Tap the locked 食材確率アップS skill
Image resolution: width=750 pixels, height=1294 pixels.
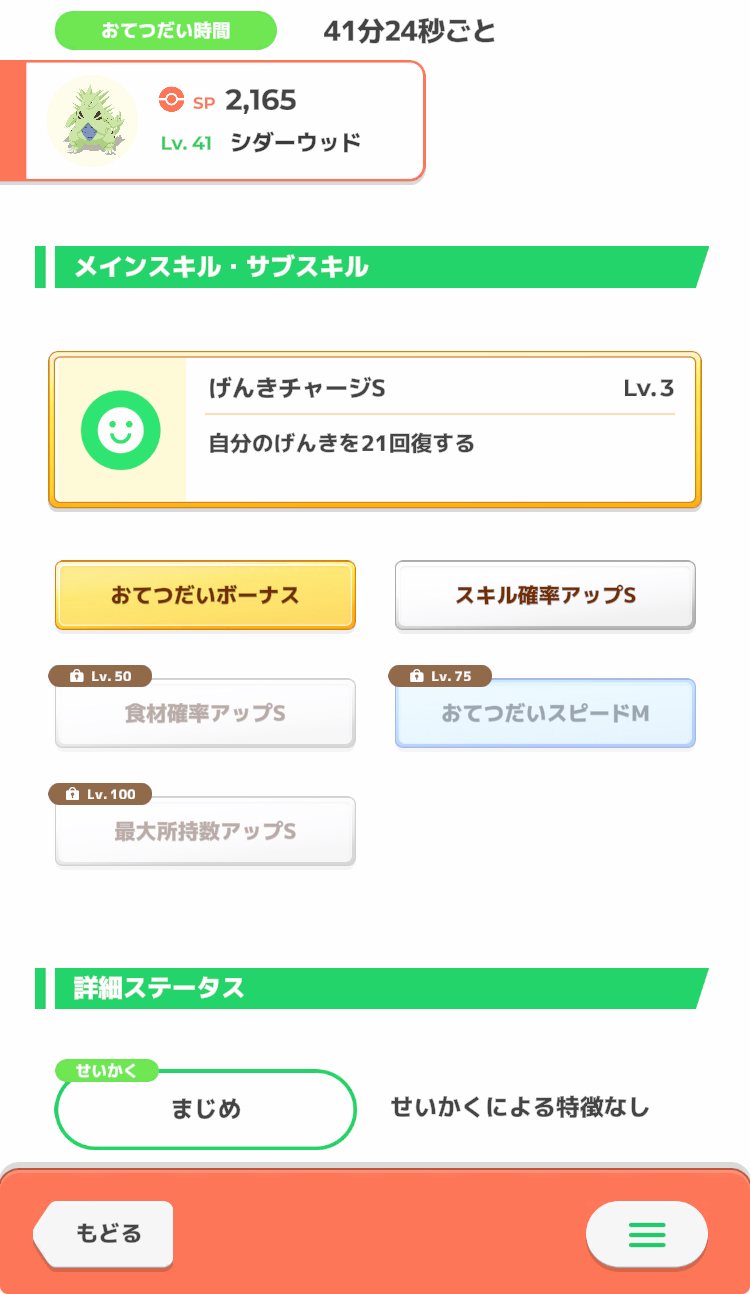point(205,714)
